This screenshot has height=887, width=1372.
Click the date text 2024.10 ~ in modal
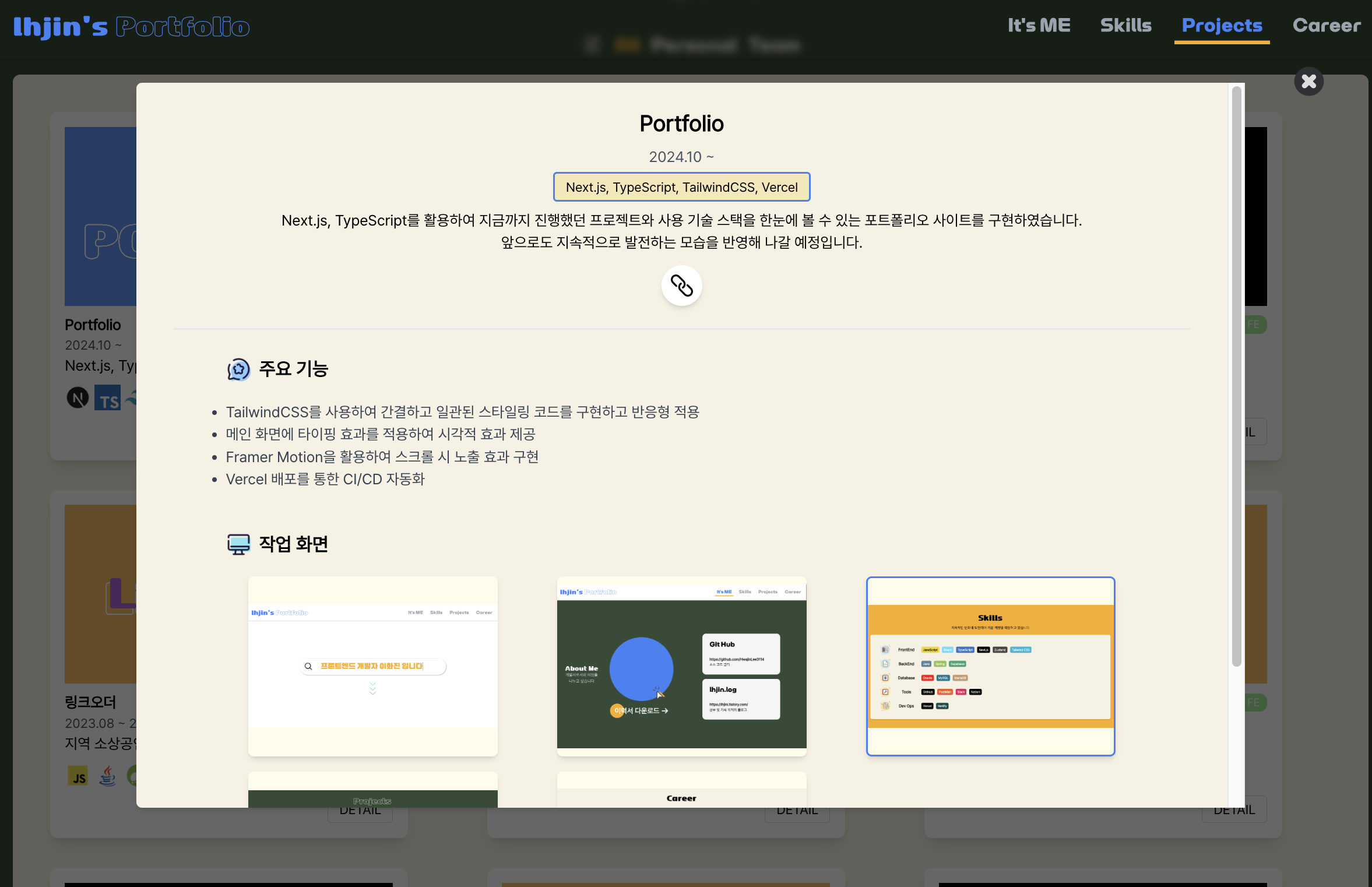681,157
